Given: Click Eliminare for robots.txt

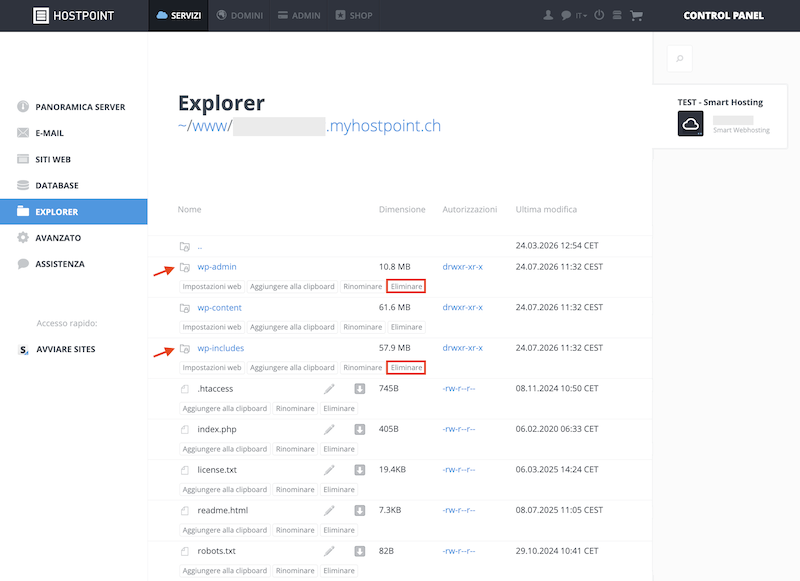Looking at the screenshot, I should pos(339,571).
